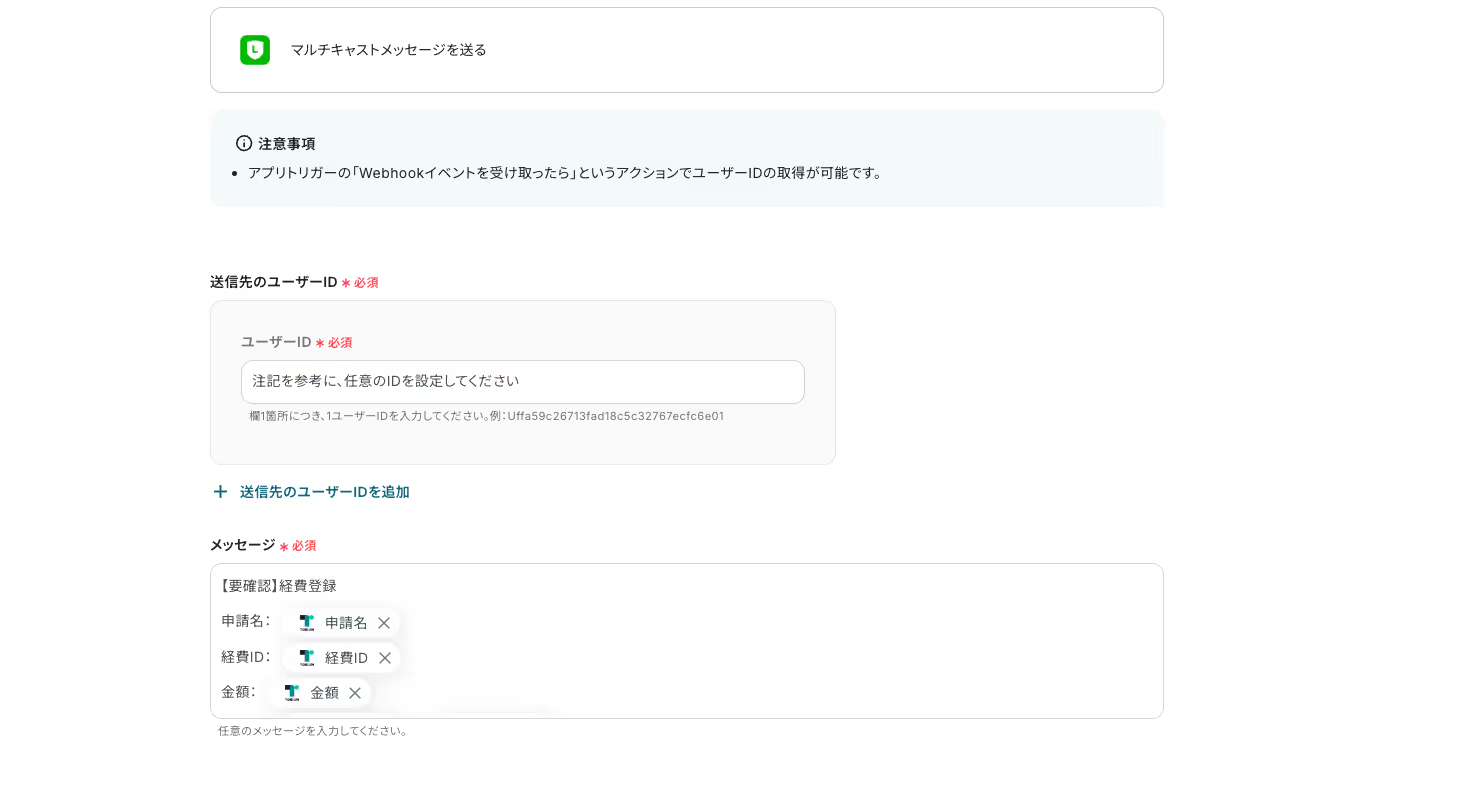Viewport: 1476px width, 802px height.
Task: Focus the ユーザーID input field
Action: point(523,382)
